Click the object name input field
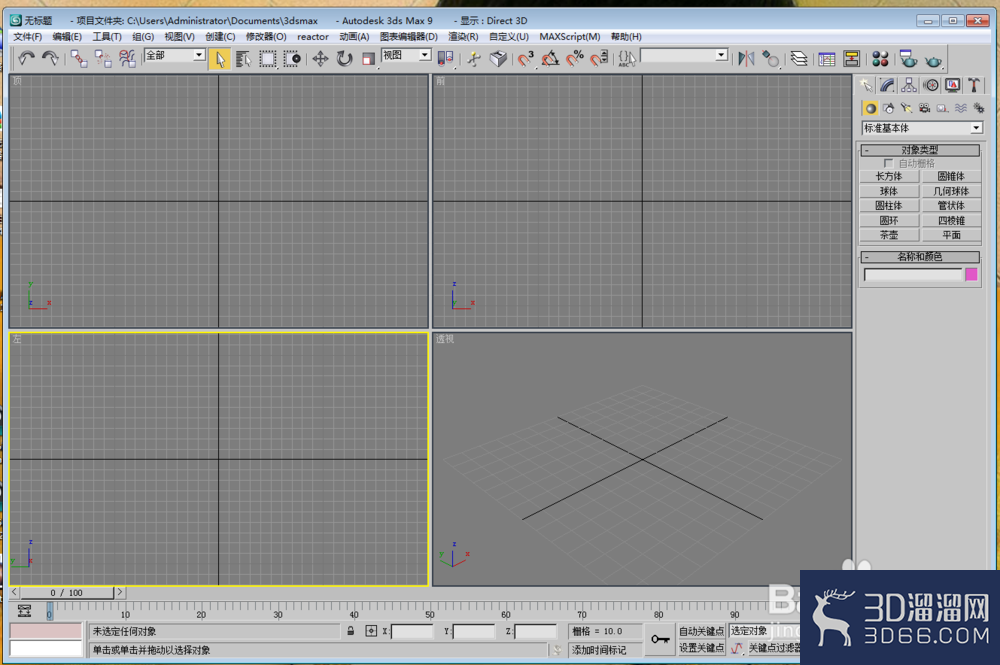 pos(913,275)
